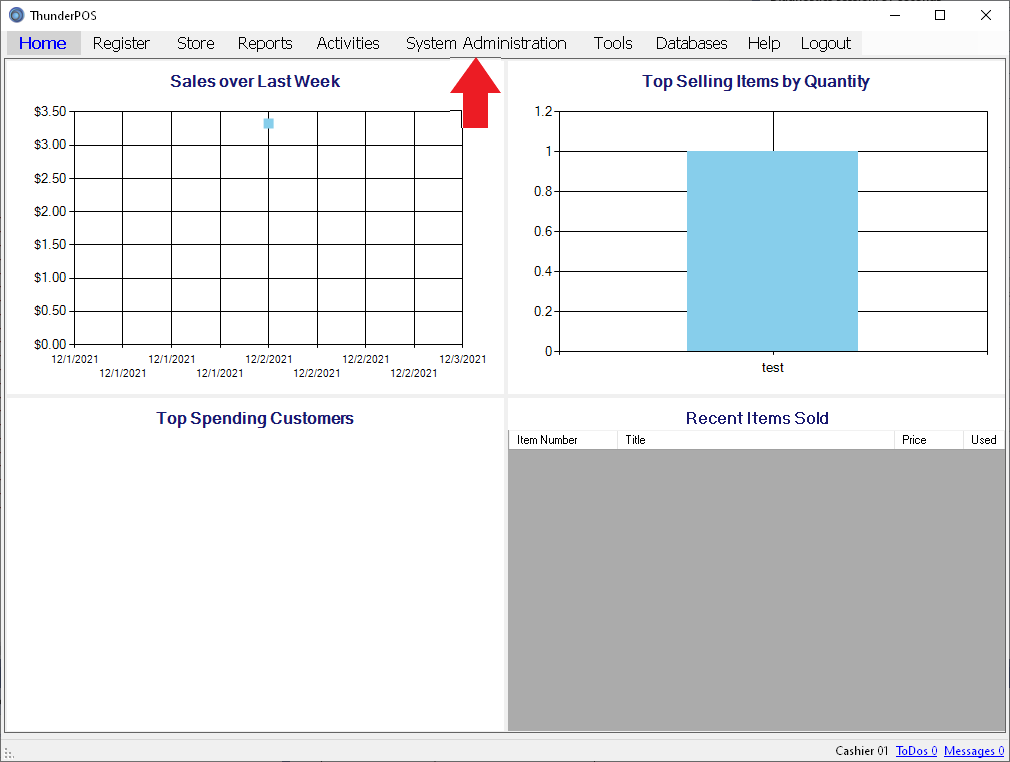Maximize the ThunderPOS window

(x=940, y=15)
